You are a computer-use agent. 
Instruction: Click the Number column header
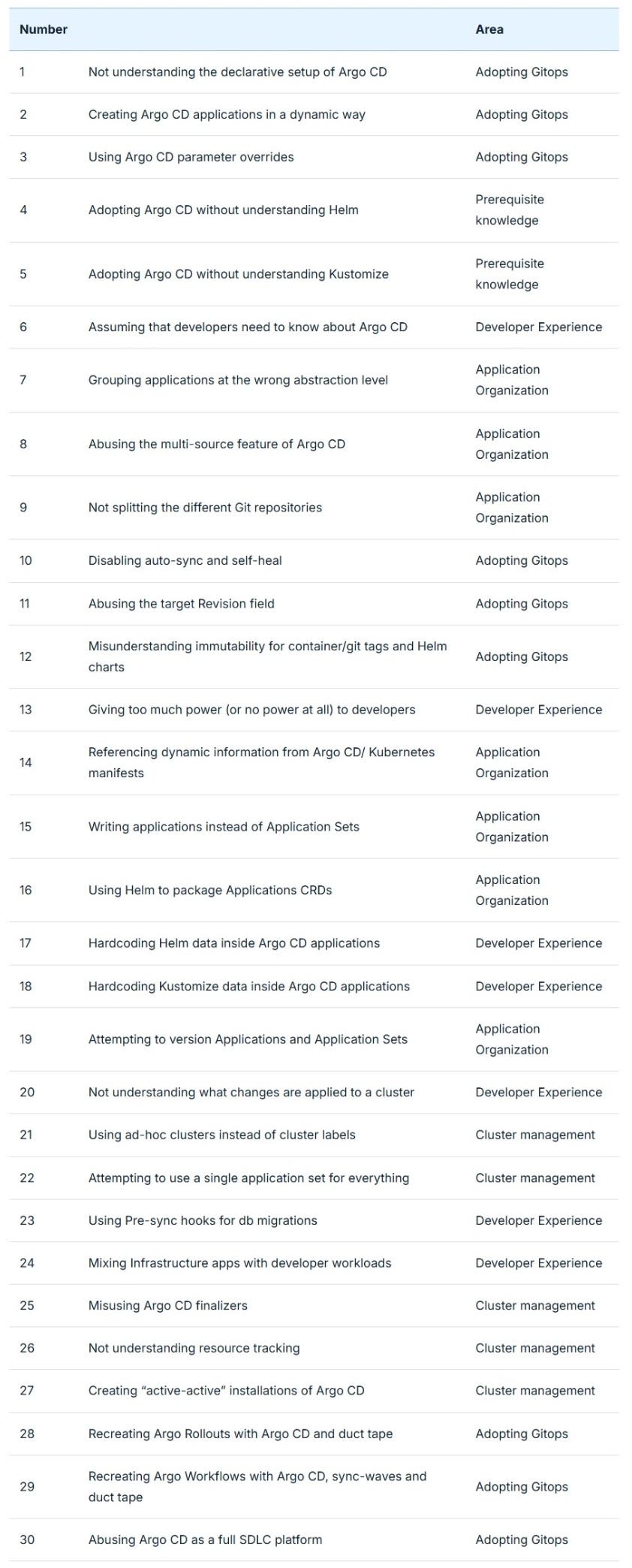tap(44, 29)
